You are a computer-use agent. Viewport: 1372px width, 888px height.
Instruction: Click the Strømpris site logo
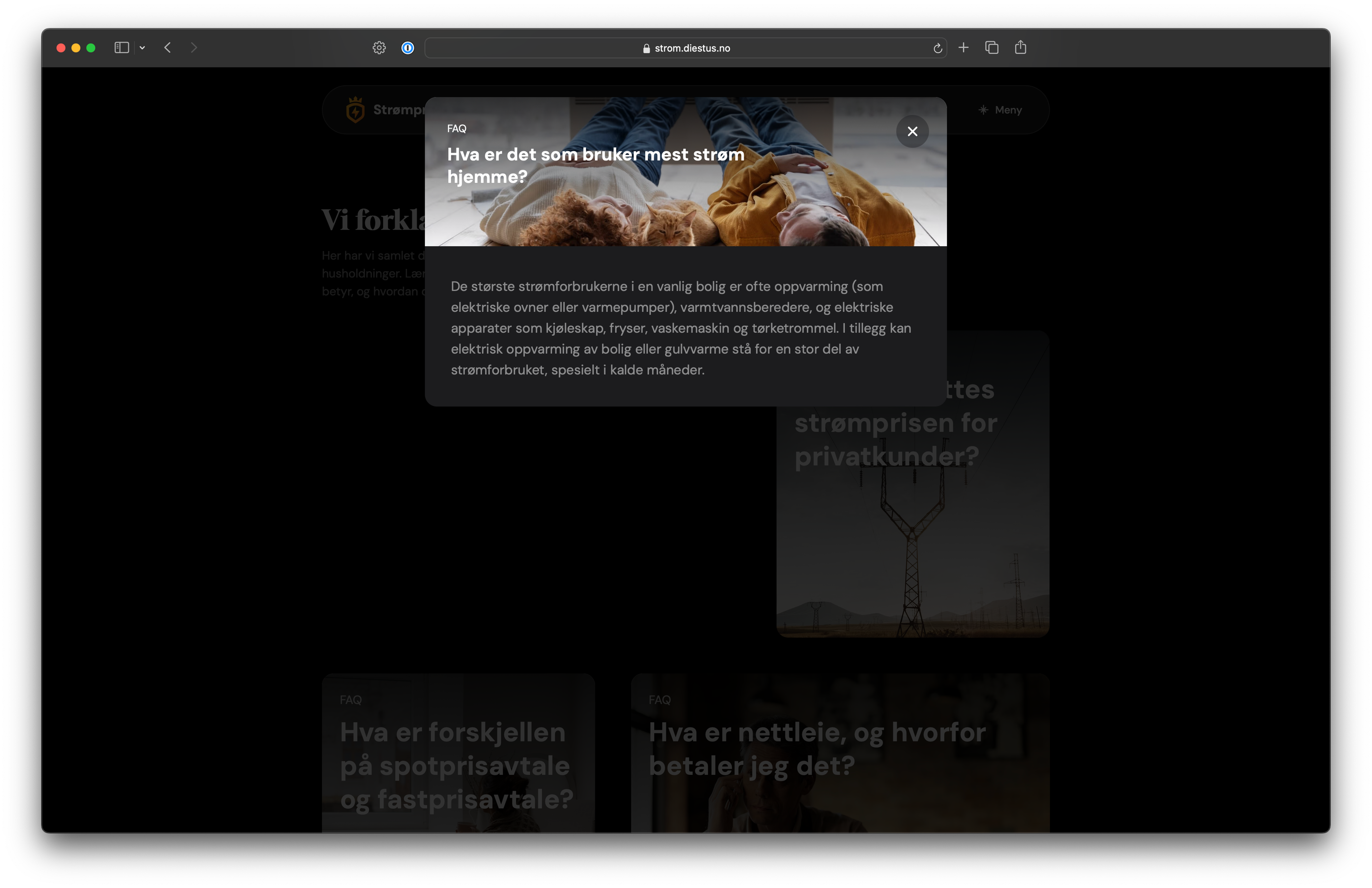coord(355,110)
